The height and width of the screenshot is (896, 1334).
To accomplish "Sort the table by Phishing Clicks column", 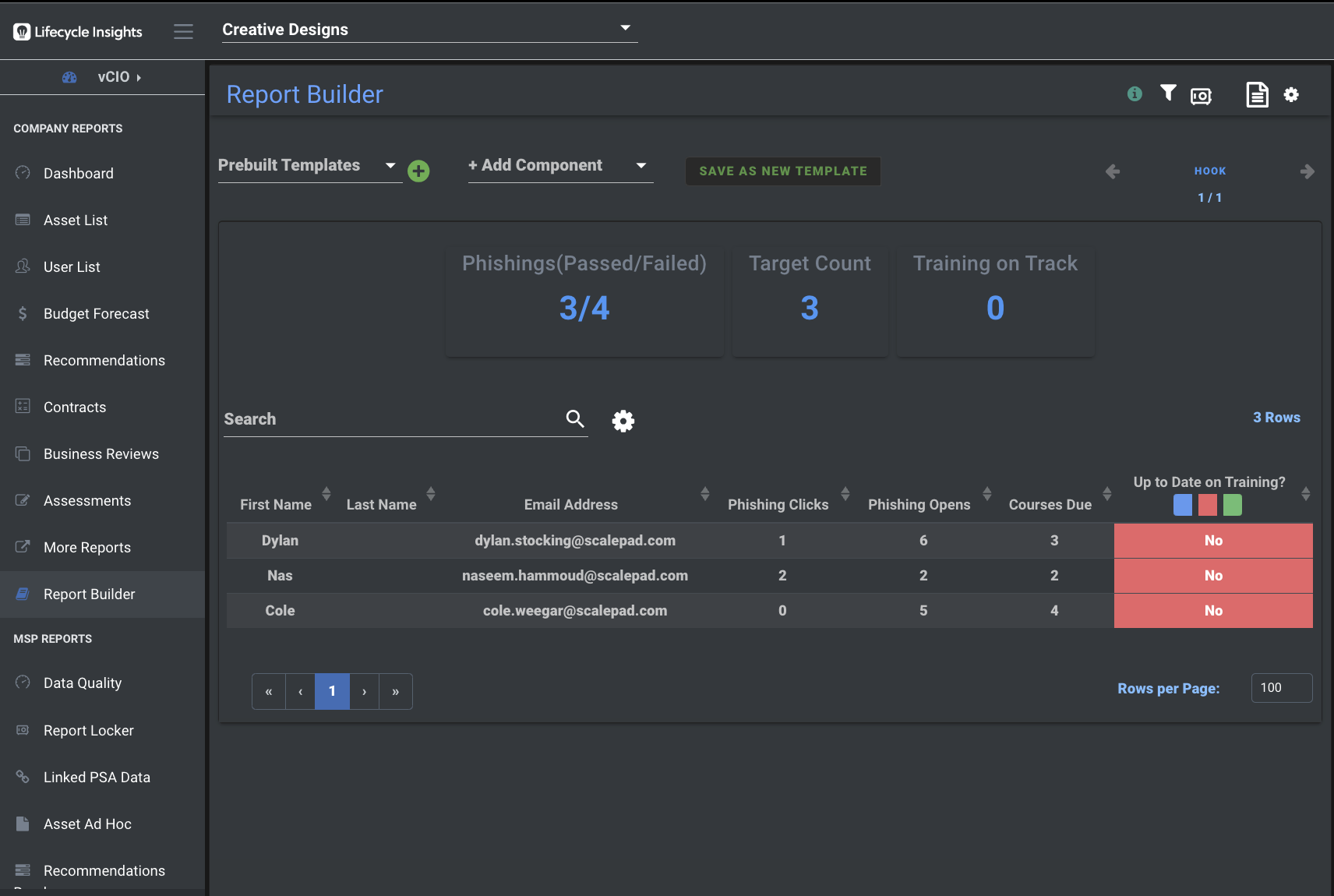I will pyautogui.click(x=845, y=494).
